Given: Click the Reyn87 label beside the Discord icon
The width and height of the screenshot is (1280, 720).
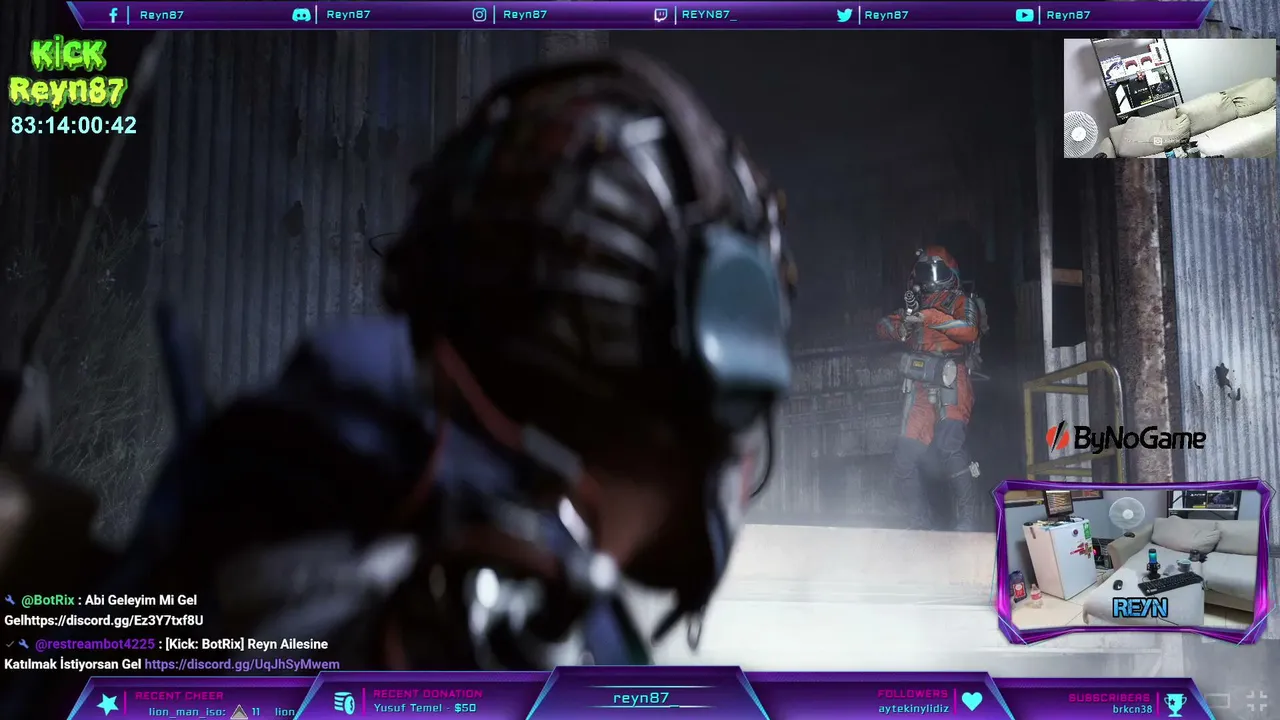Looking at the screenshot, I should (x=349, y=15).
